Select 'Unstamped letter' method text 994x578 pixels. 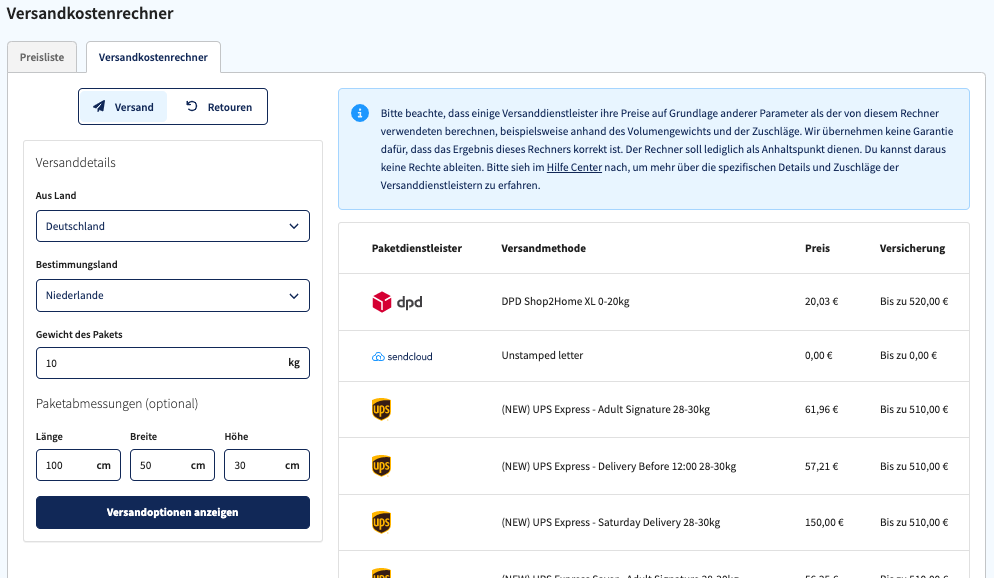[542, 356]
